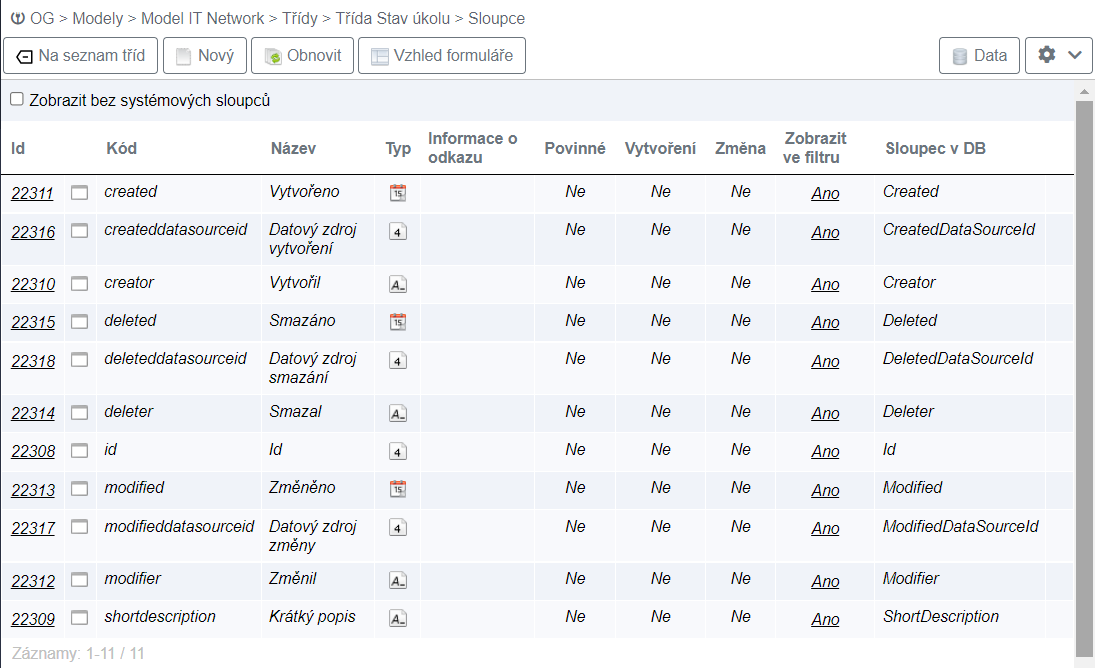This screenshot has width=1095, height=668.
Task: Open record link 22309
Action: [x=33, y=619]
